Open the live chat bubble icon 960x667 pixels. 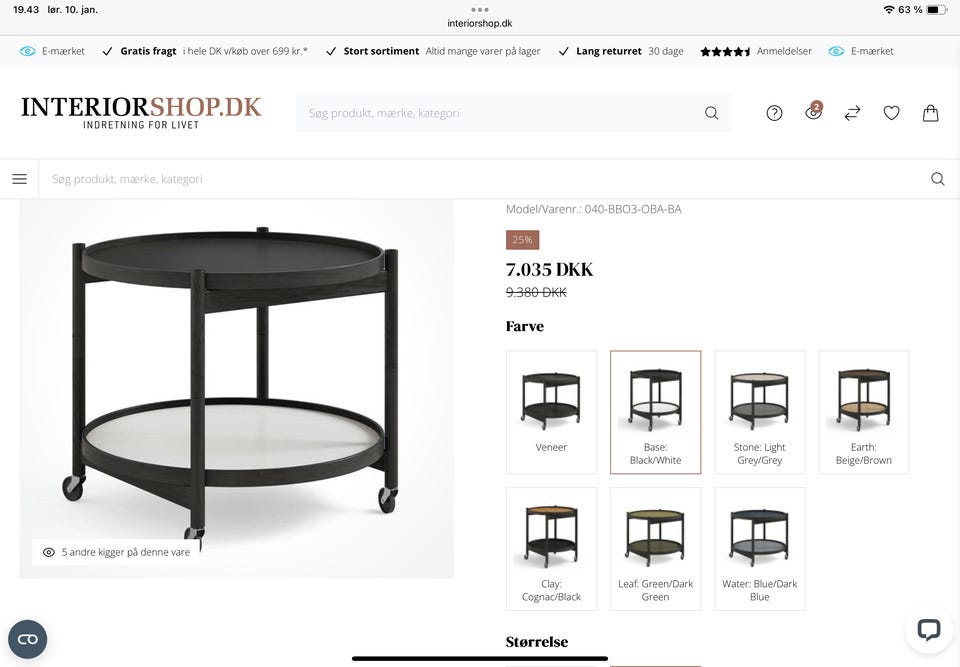[x=928, y=629]
